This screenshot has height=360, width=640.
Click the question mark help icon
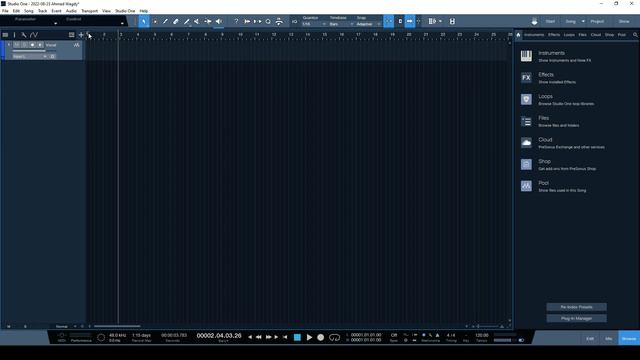point(236,21)
